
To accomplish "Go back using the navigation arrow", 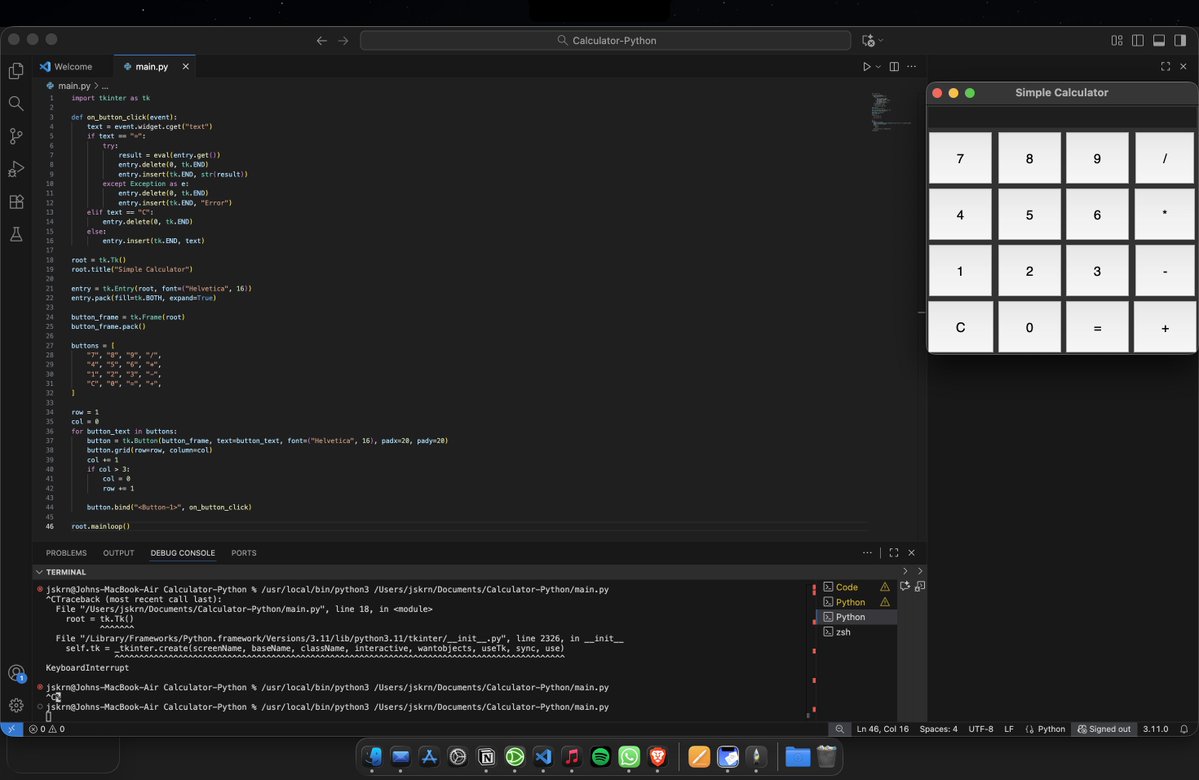I will tap(322, 41).
